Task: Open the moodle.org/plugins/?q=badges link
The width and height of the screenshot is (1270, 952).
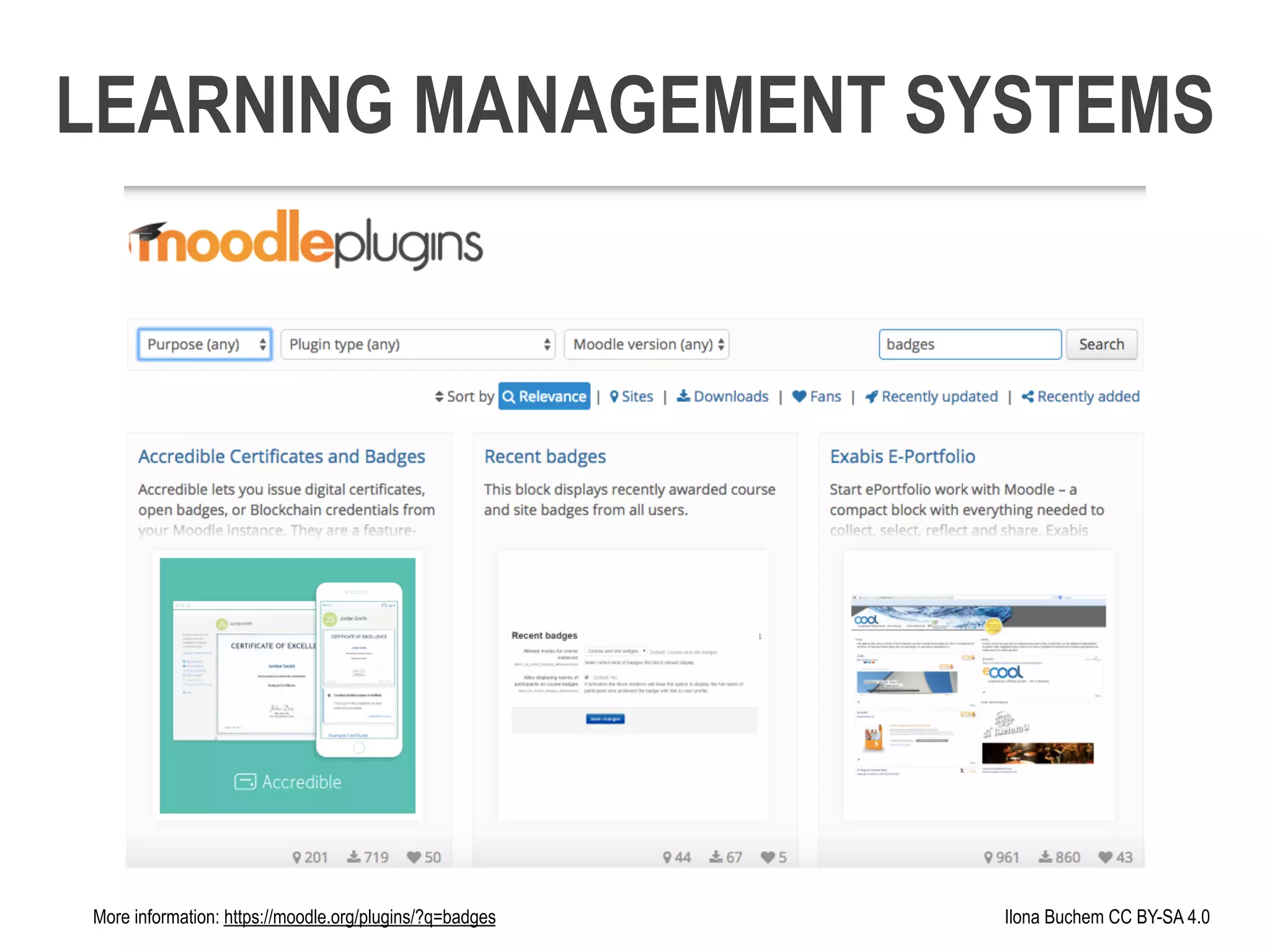Action: point(360,917)
